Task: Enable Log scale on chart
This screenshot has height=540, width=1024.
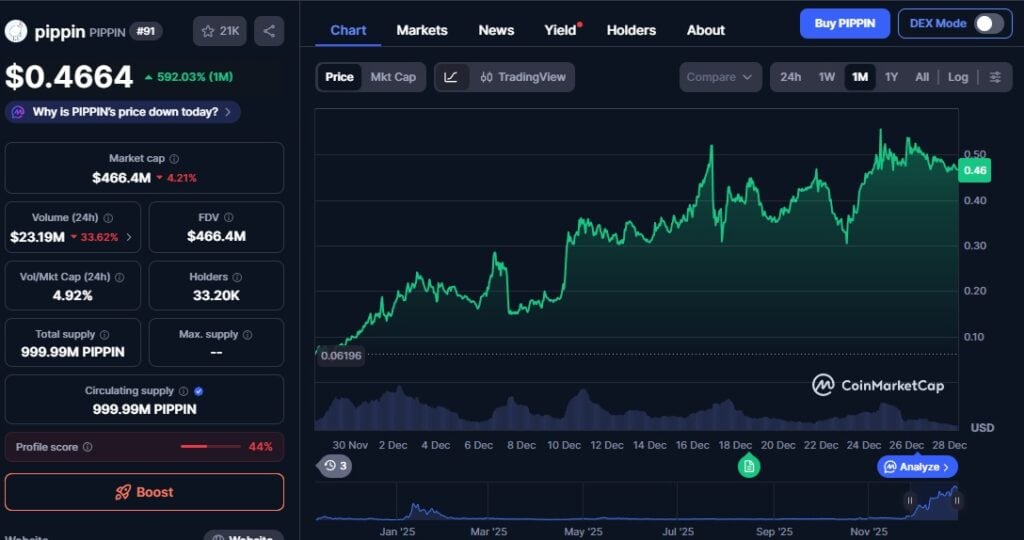Action: tap(957, 77)
